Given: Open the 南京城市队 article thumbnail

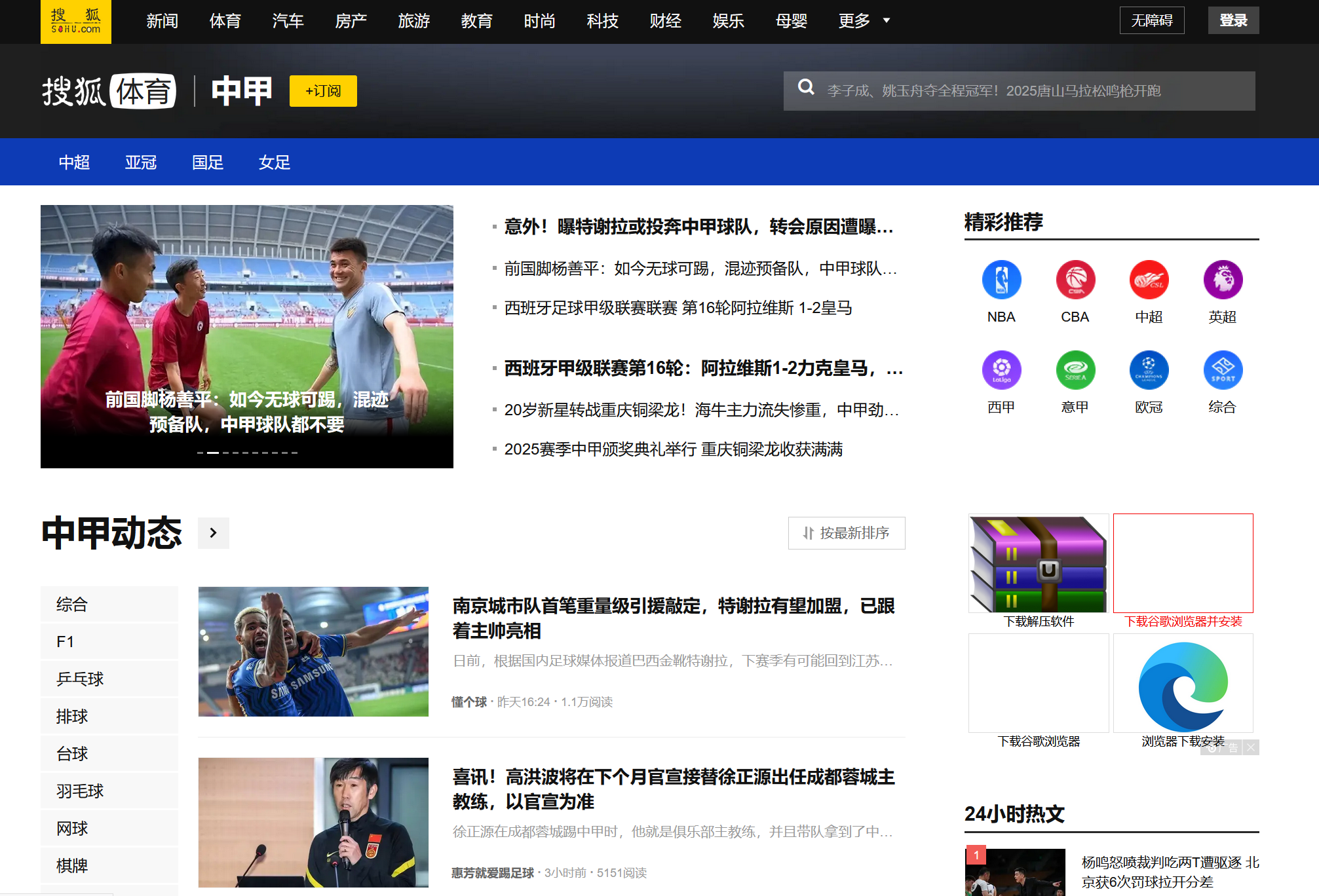Looking at the screenshot, I should click(x=313, y=651).
